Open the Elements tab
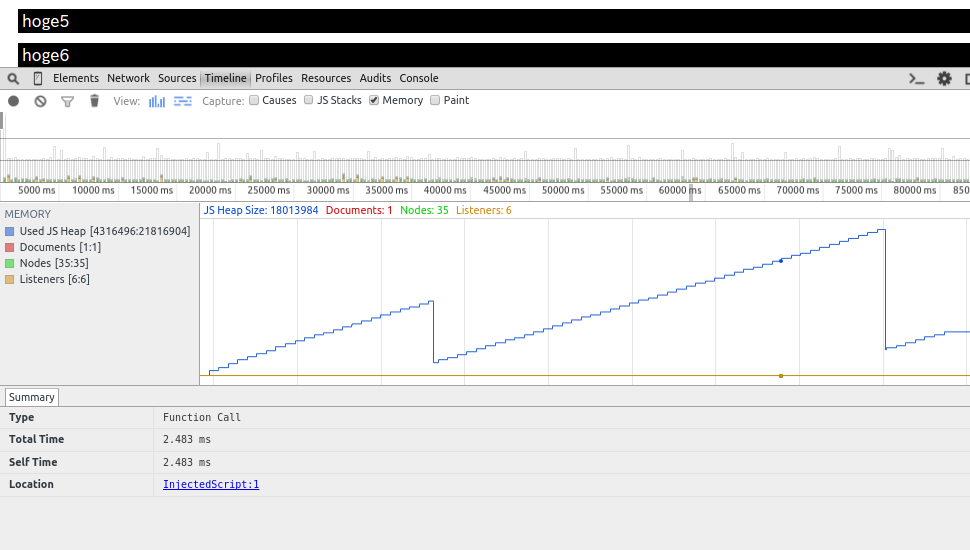The width and height of the screenshot is (970, 550). pos(76,78)
